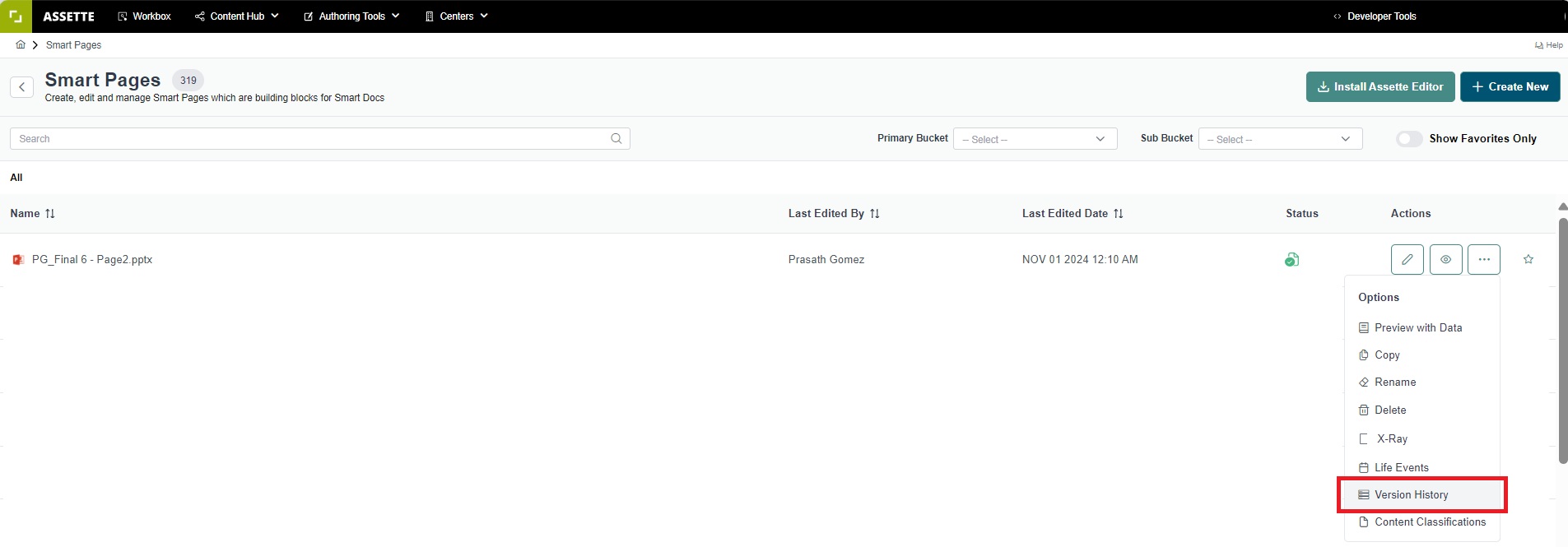Viewport: 1568px width, 547px height.
Task: Click the back arrow beside Smart Pages
Action: pos(22,87)
